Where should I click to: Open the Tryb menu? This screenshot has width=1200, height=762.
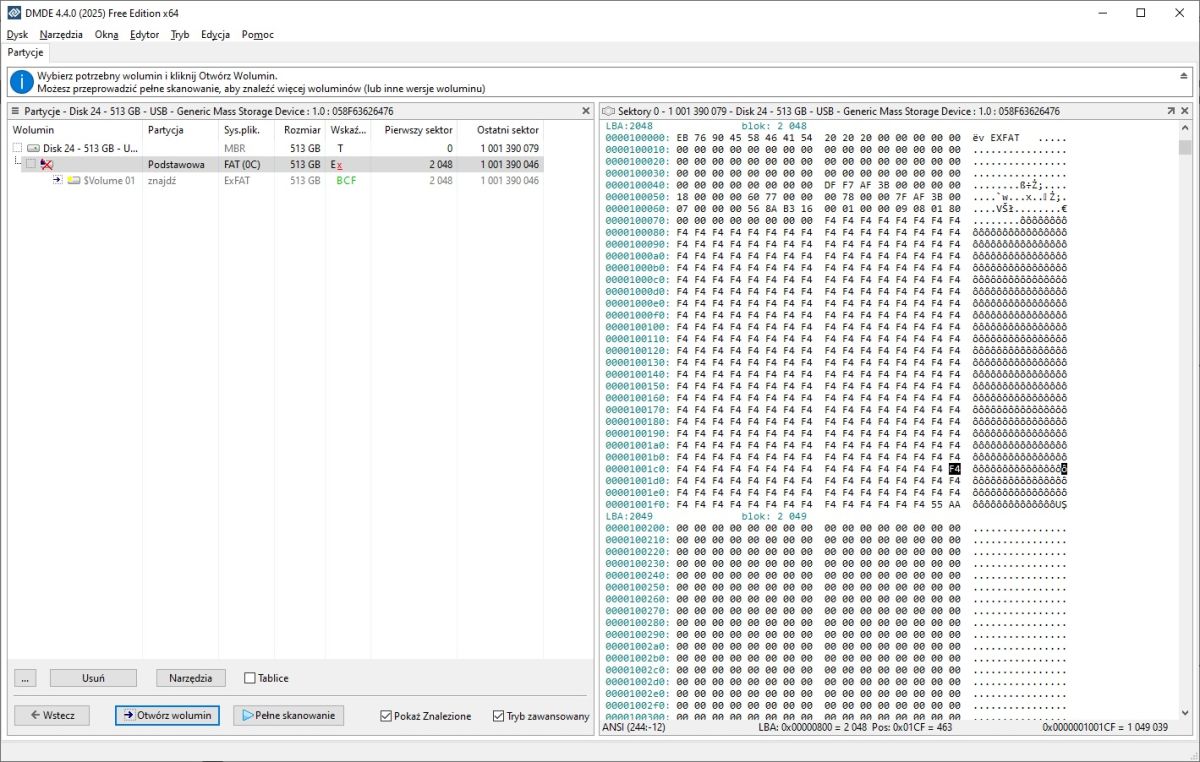point(180,34)
